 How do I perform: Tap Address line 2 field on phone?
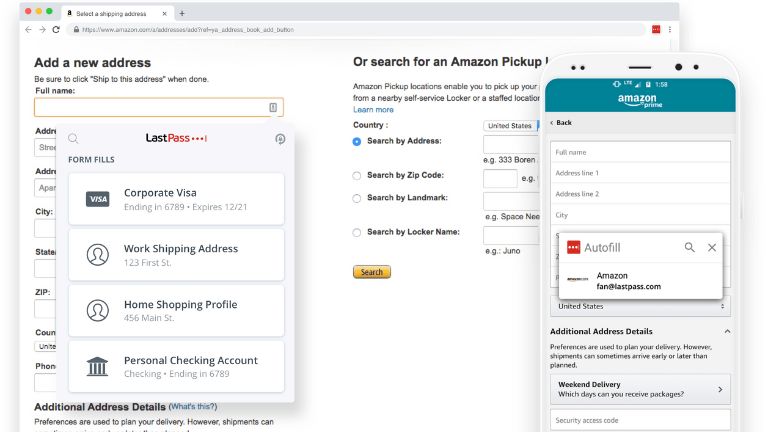coord(640,194)
